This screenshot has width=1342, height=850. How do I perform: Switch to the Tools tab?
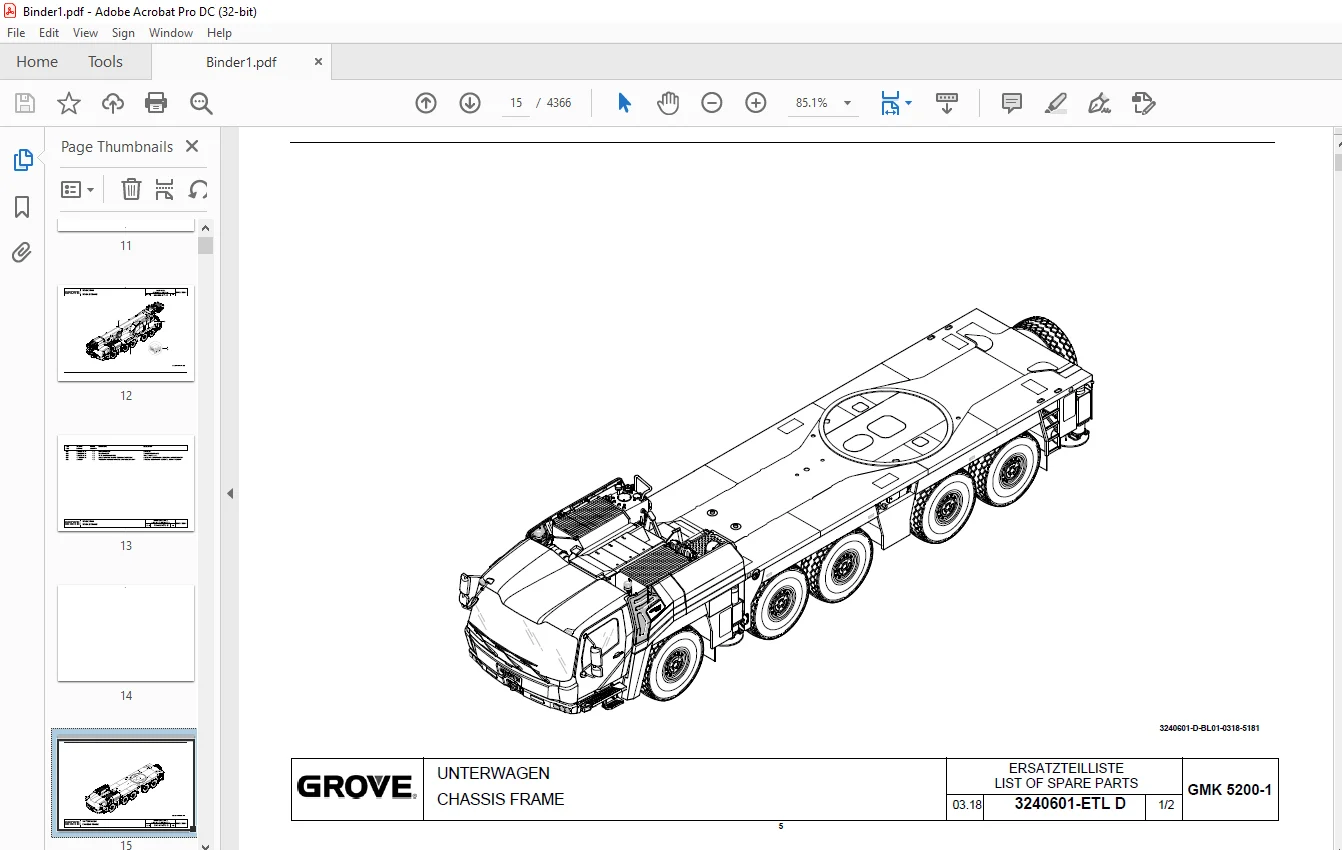coord(105,61)
